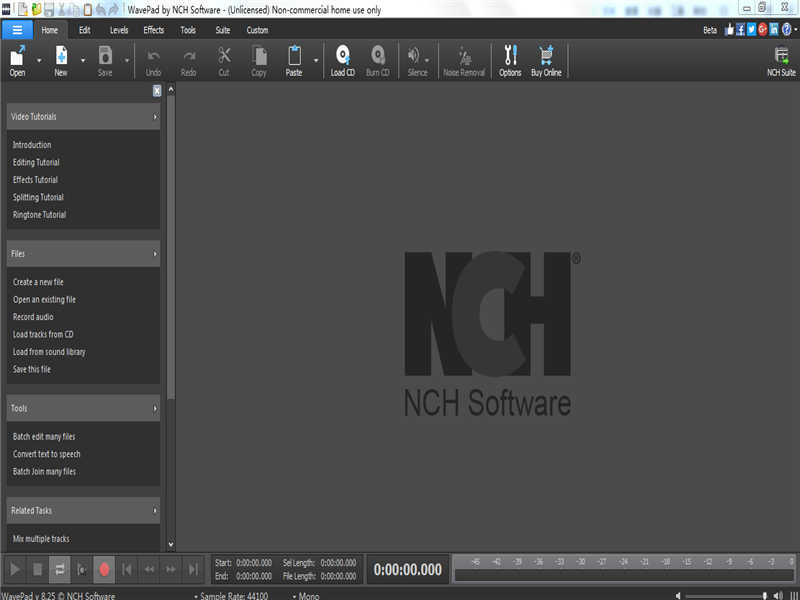Start playback with the Play button
Image resolution: width=800 pixels, height=600 pixels.
[x=15, y=569]
